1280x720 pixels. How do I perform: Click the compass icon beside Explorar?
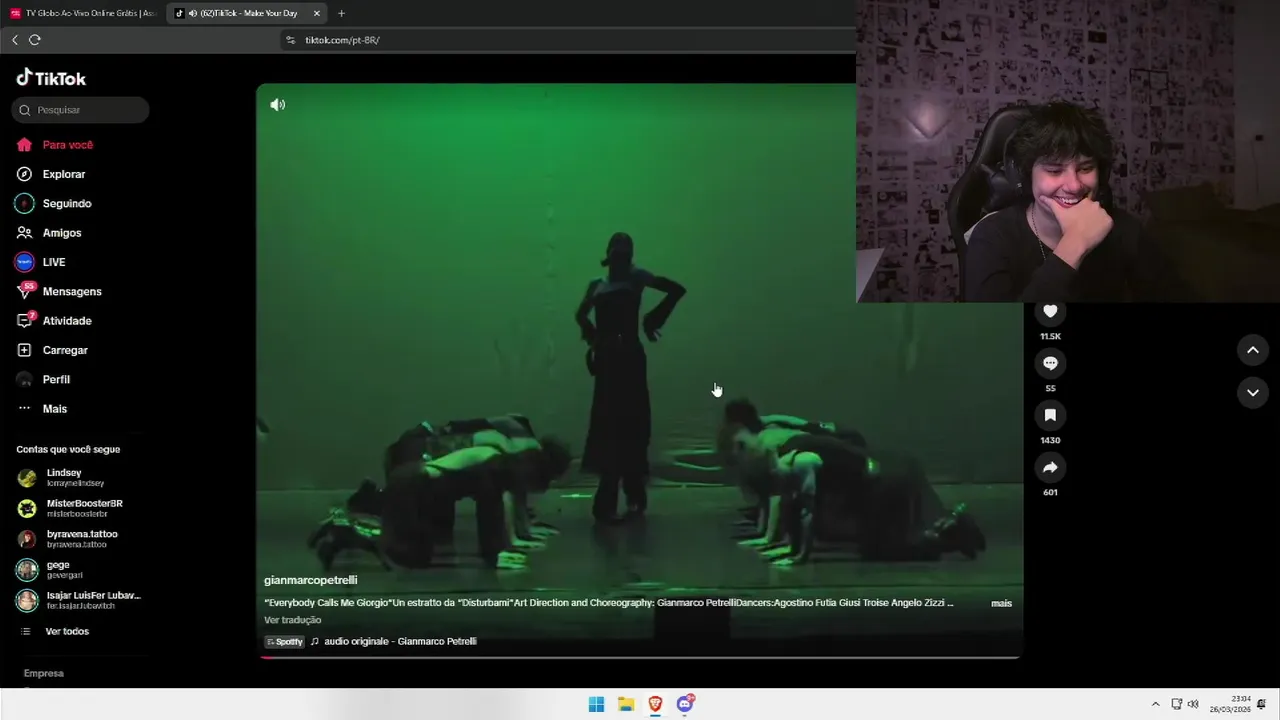click(x=24, y=174)
